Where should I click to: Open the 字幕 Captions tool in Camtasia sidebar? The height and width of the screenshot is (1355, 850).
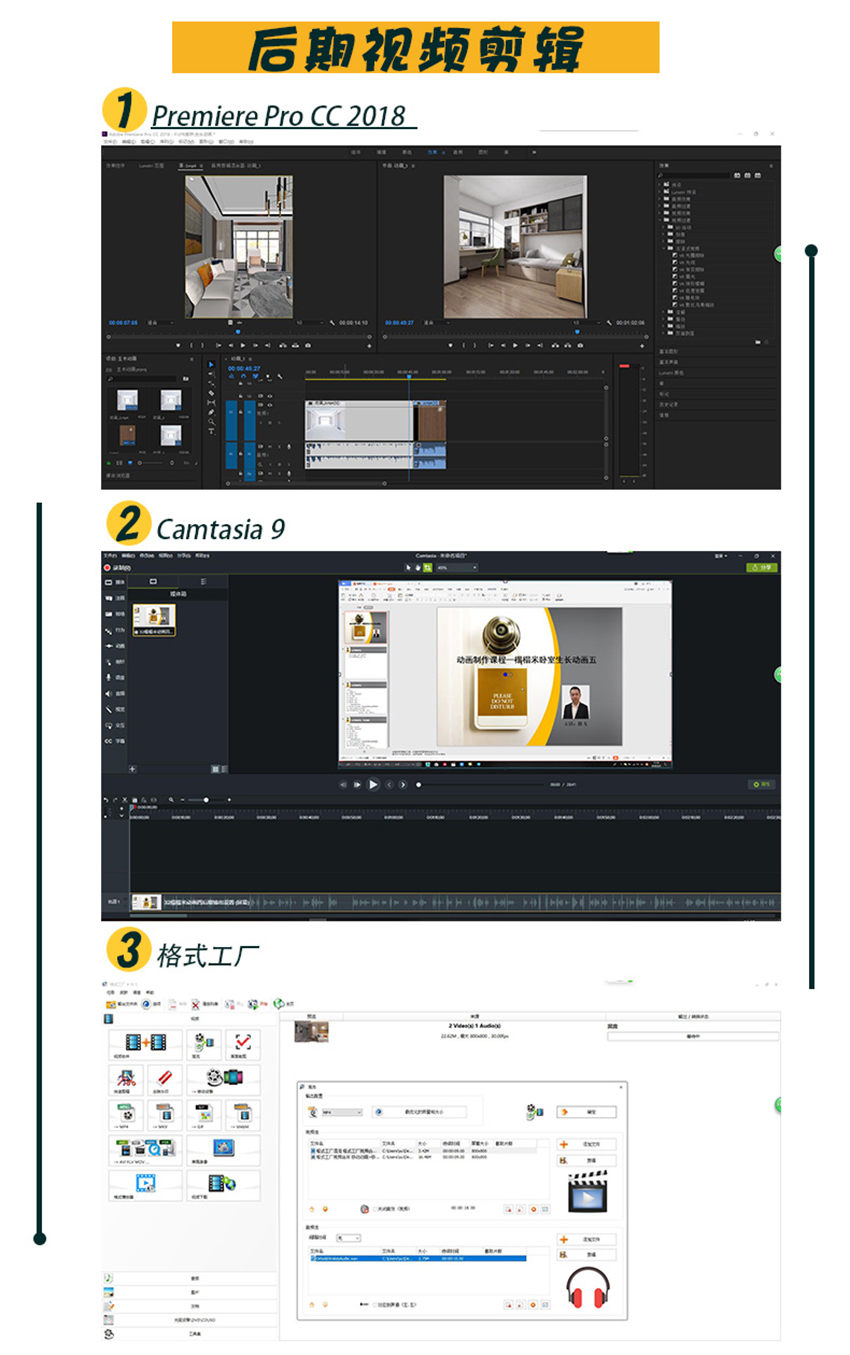[x=114, y=741]
